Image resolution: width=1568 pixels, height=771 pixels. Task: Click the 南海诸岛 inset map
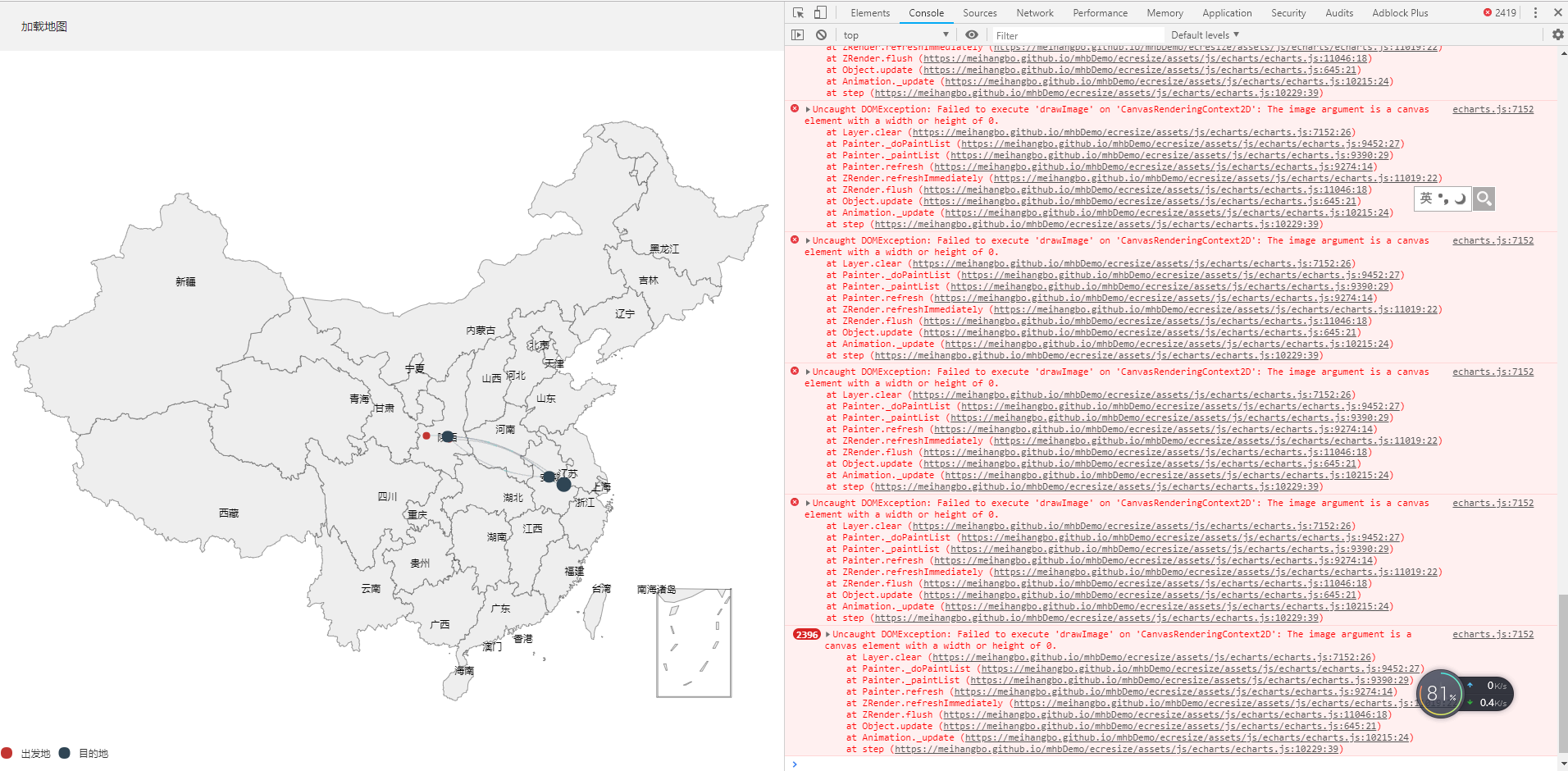click(x=694, y=643)
